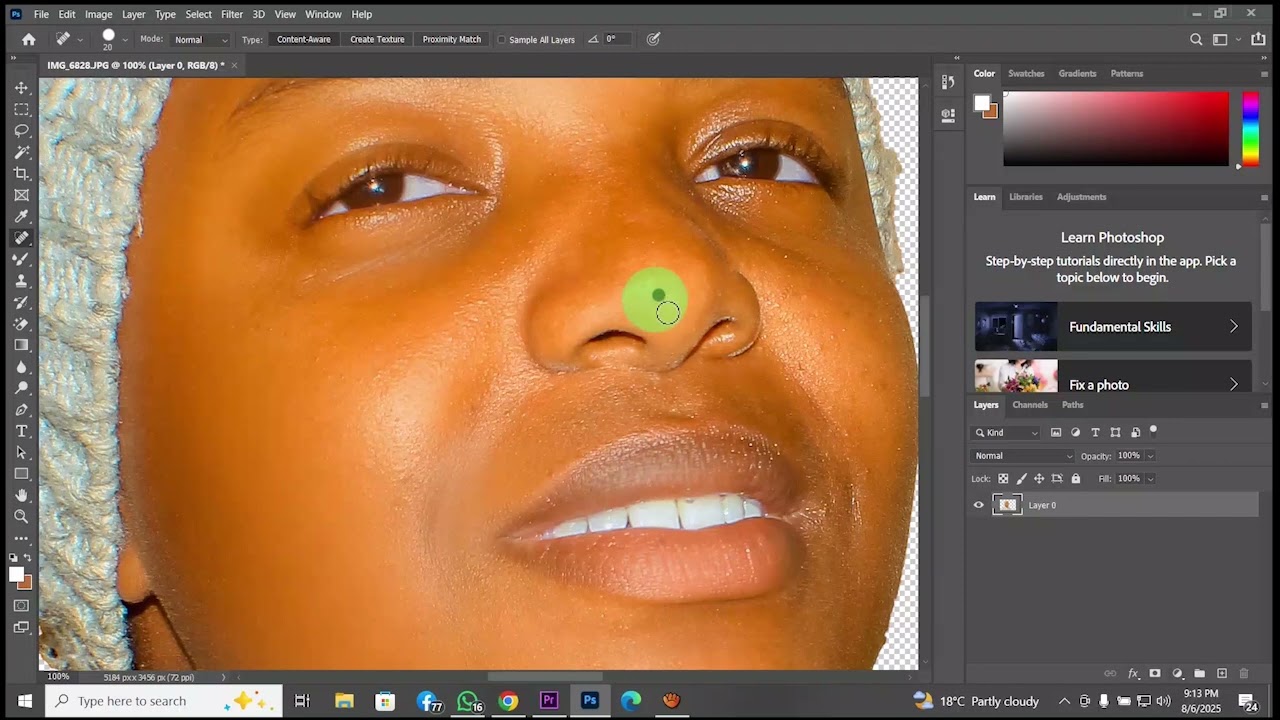Select the Gradient tool
This screenshot has width=1280, height=720.
21,345
